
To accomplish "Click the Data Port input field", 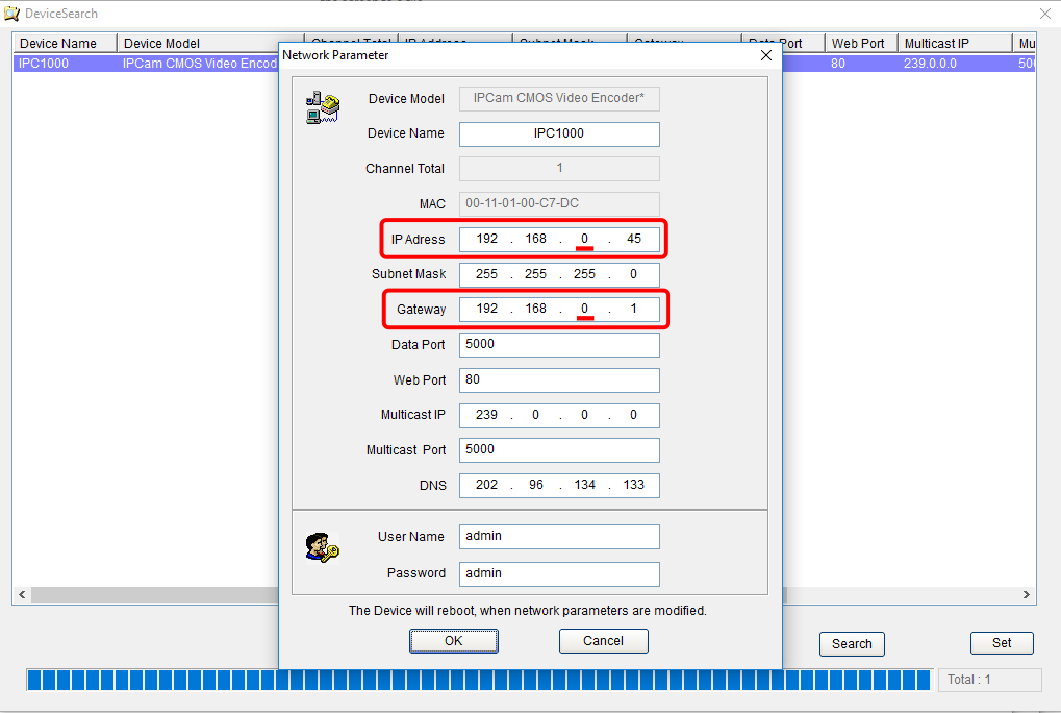I will click(559, 345).
